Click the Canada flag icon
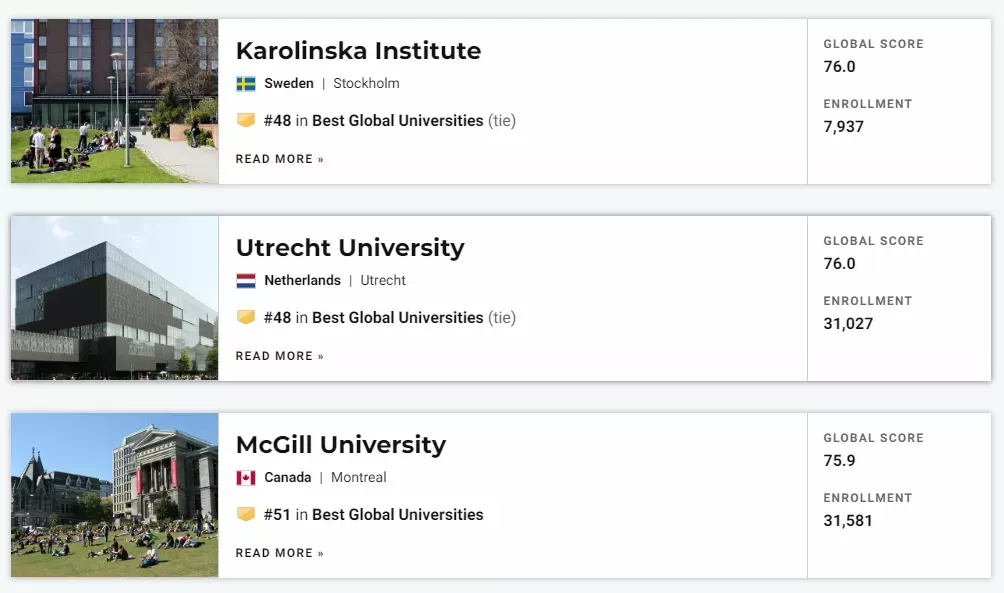This screenshot has height=593, width=1004. [x=246, y=478]
